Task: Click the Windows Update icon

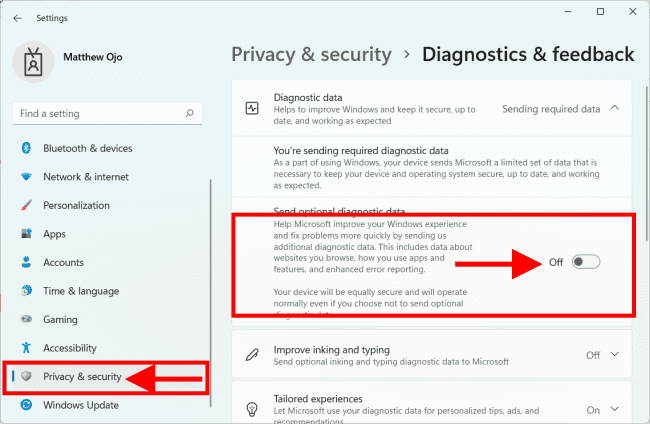Action: (26, 405)
